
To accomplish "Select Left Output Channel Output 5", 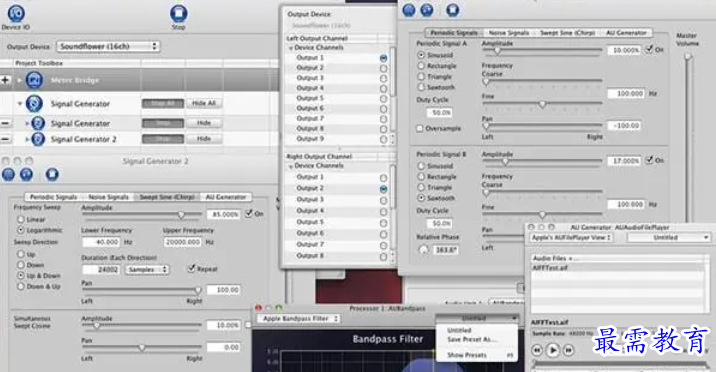I will 383,99.
